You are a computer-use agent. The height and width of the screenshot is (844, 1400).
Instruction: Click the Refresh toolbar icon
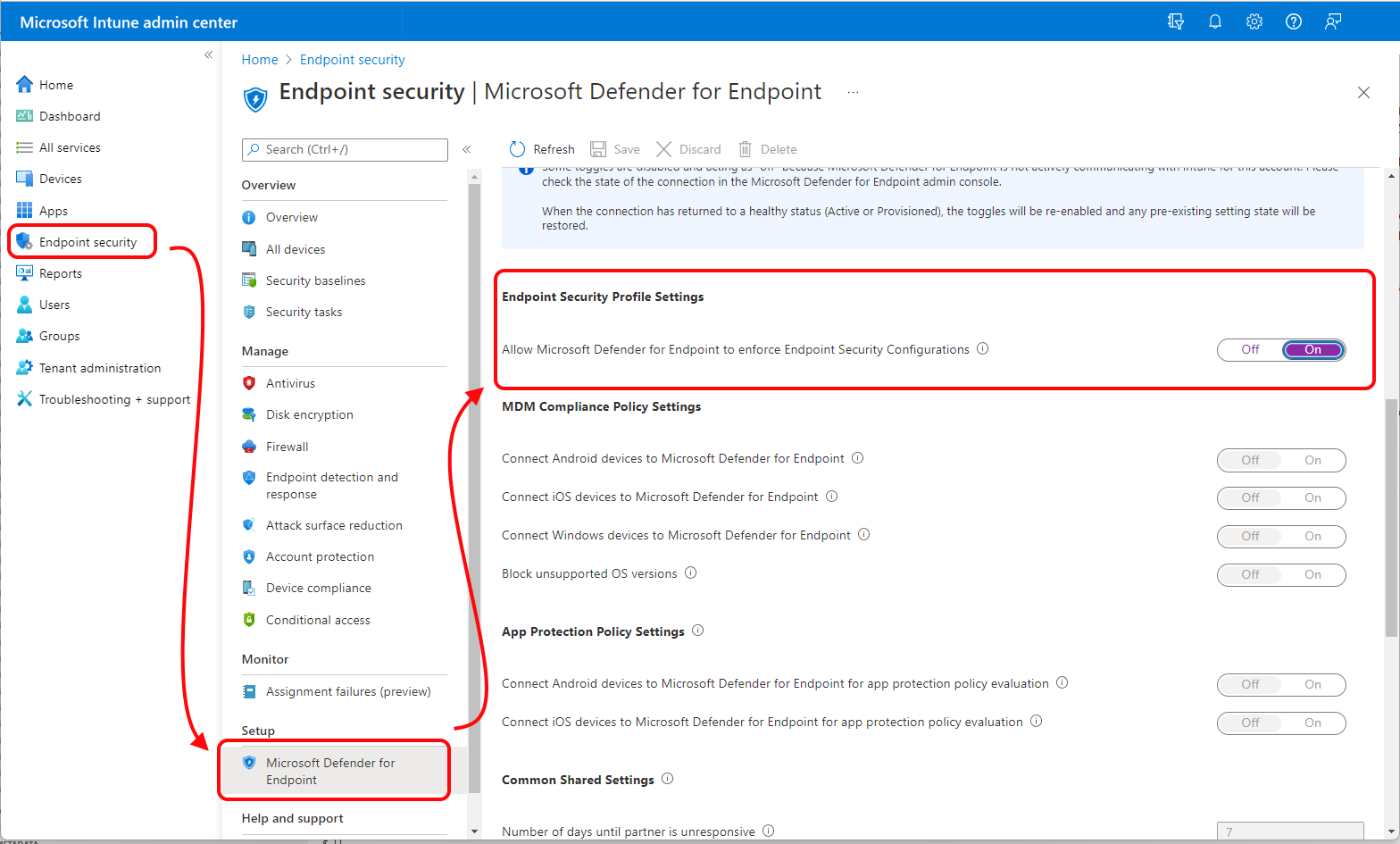[x=517, y=149]
